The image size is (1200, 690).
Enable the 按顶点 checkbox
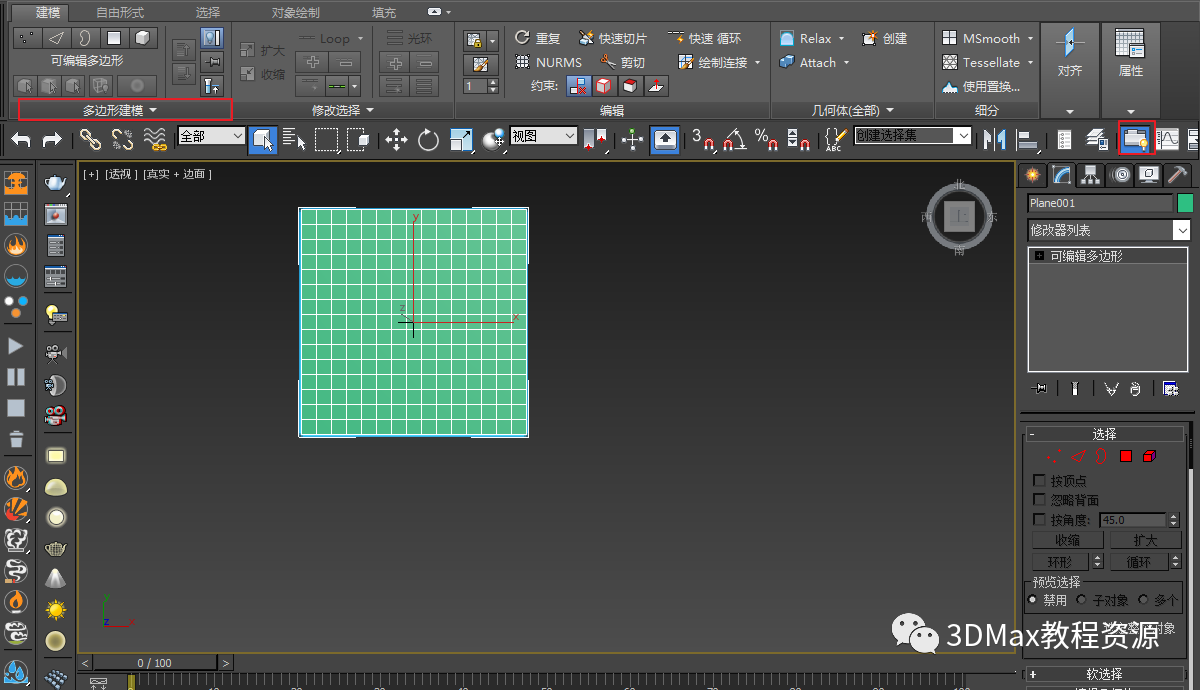tap(1040, 481)
